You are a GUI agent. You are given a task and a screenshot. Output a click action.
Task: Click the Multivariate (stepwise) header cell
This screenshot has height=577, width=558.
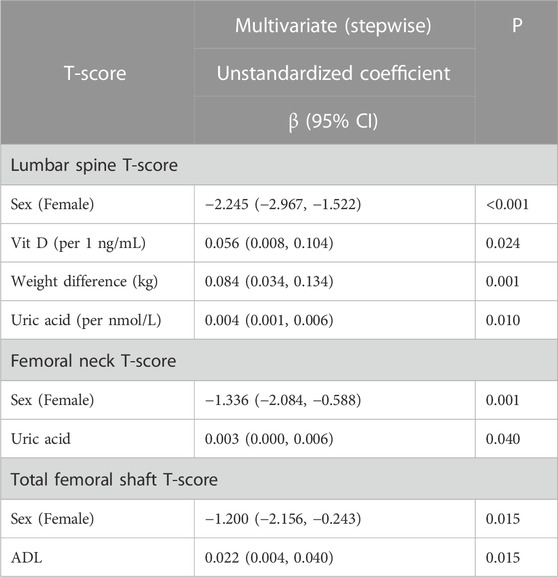click(334, 24)
